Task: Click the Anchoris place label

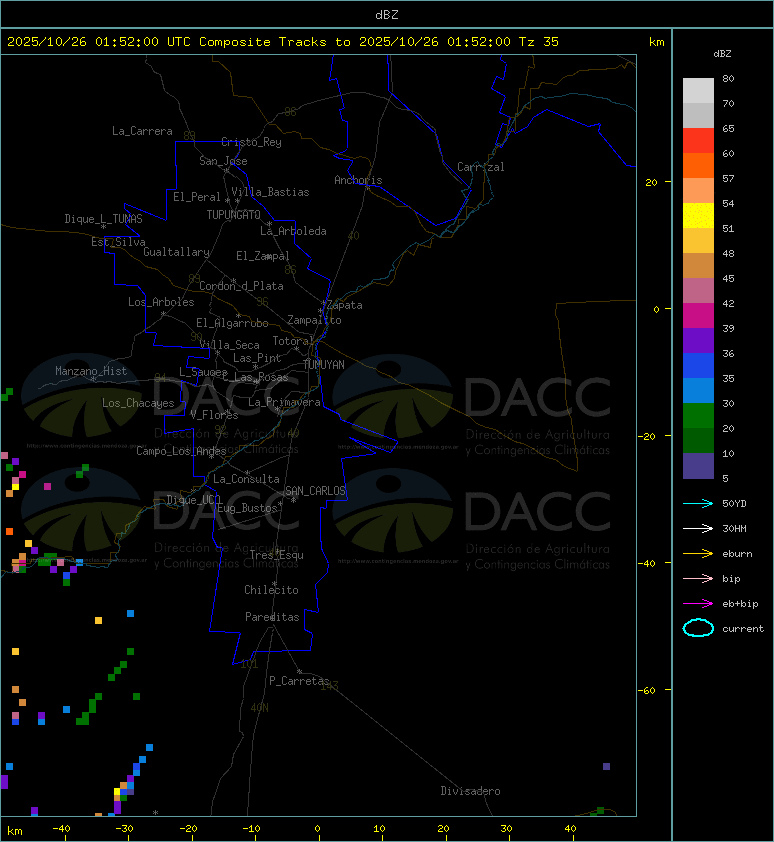Action: point(358,180)
